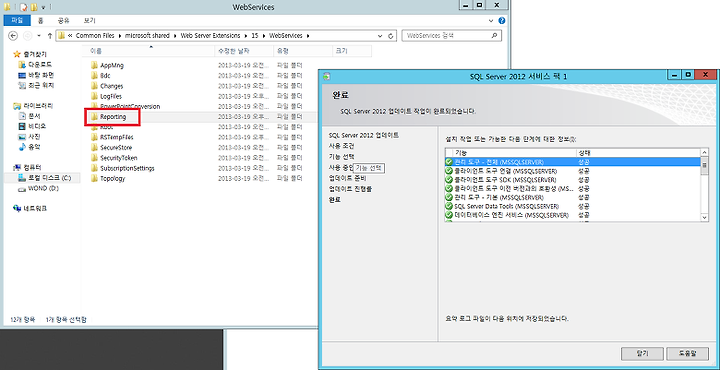Click the feature list scroll down arrow
The height and width of the screenshot is (370, 720).
click(x=704, y=218)
